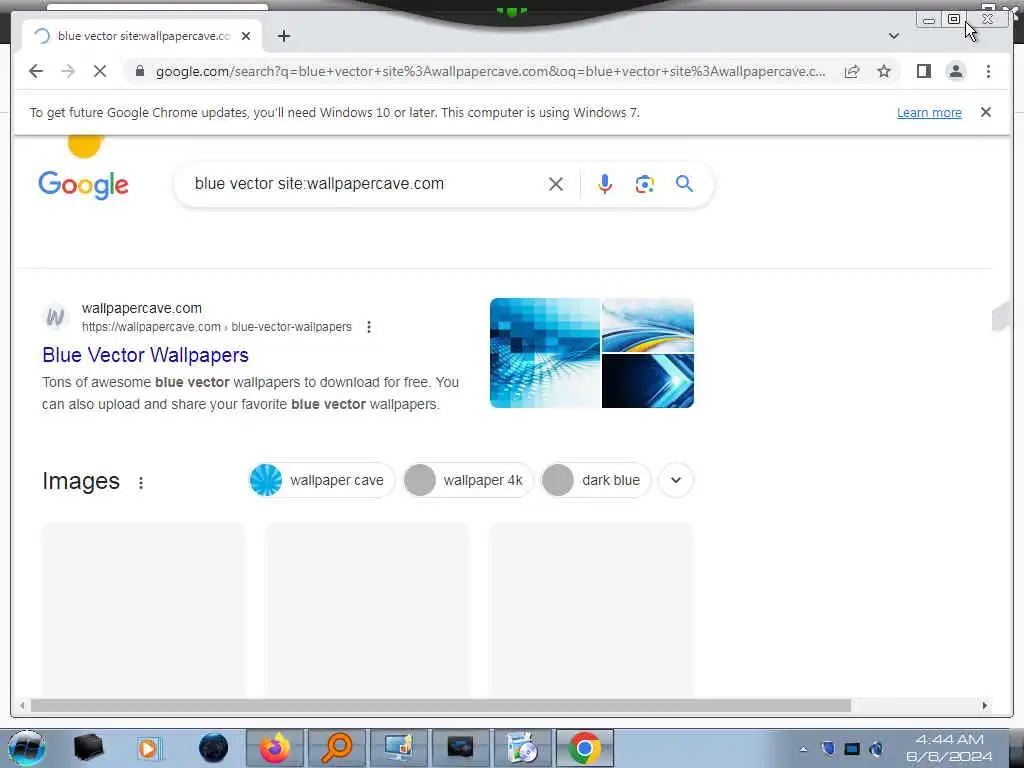
Task: Open the wallpapercave result options menu
Action: click(369, 327)
